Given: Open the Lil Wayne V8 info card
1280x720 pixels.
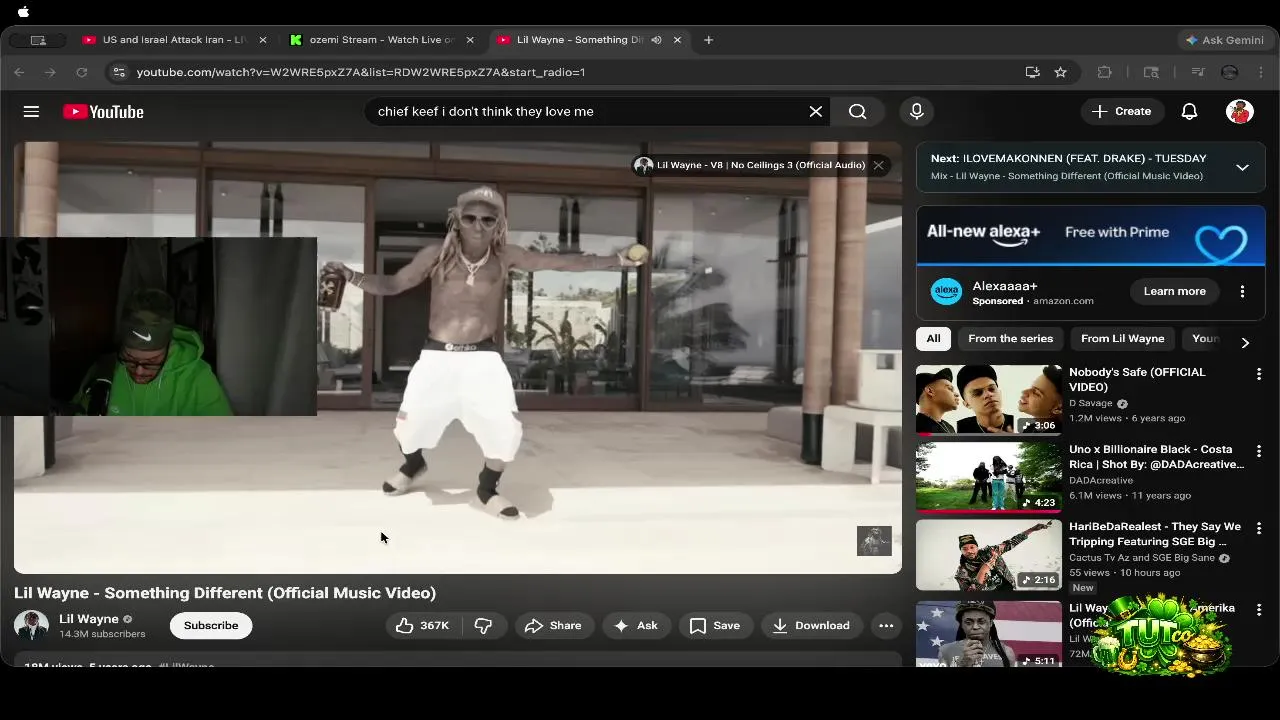Looking at the screenshot, I should [x=750, y=165].
